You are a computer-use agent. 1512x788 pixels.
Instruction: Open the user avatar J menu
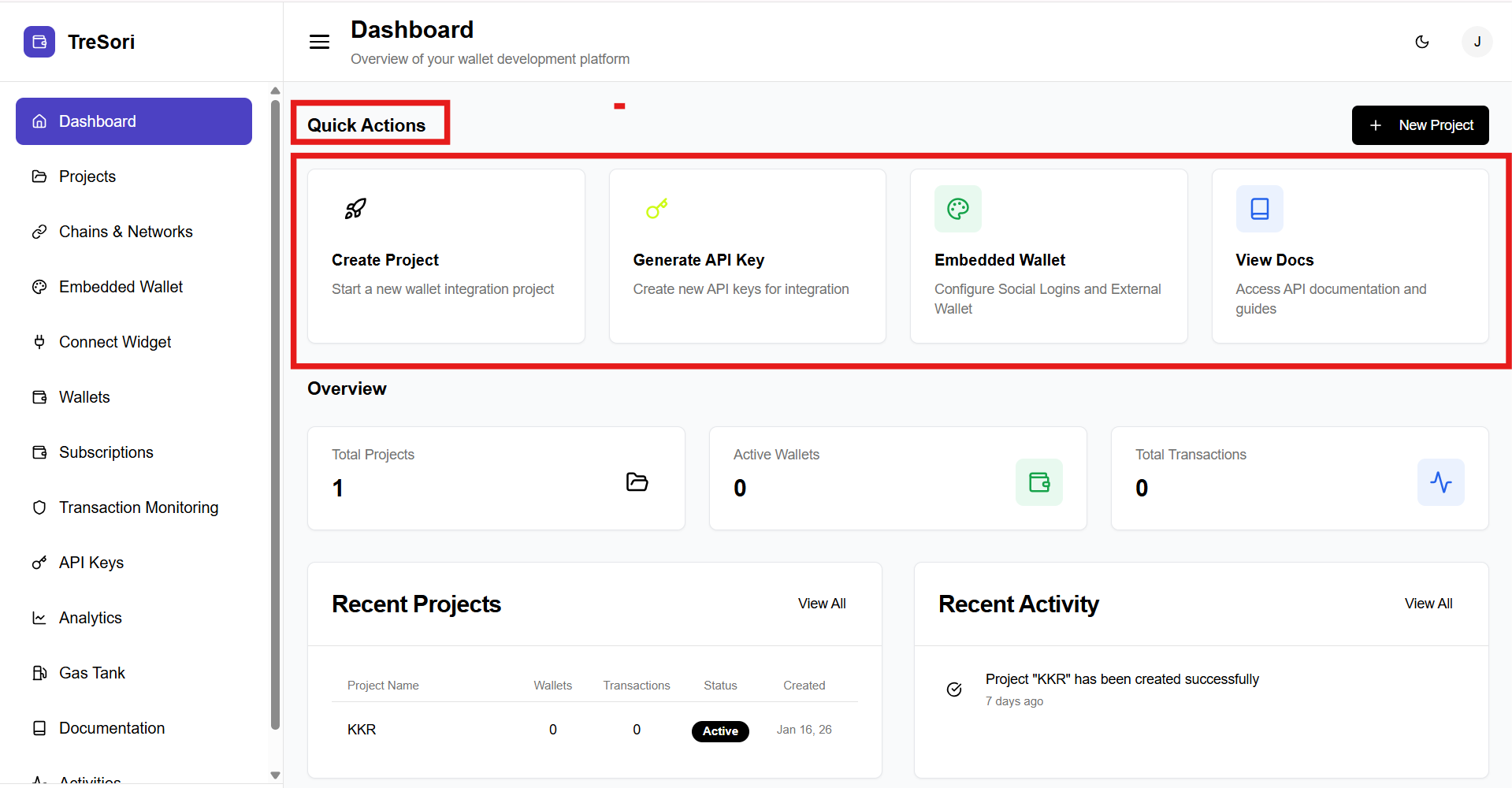pos(1477,42)
